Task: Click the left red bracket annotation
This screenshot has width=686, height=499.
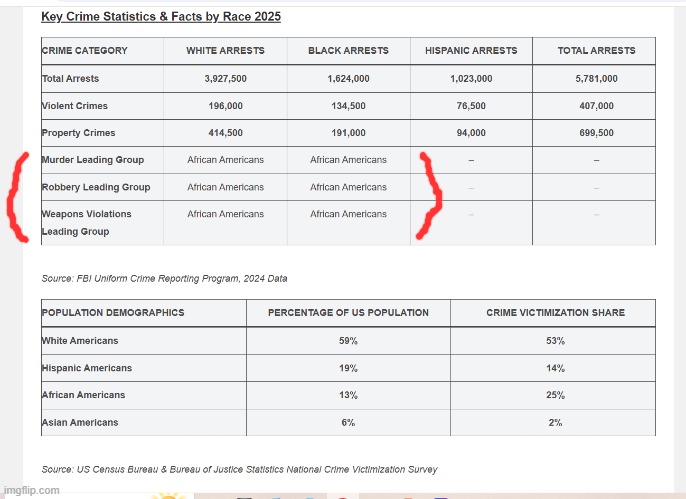Action: (x=16, y=196)
